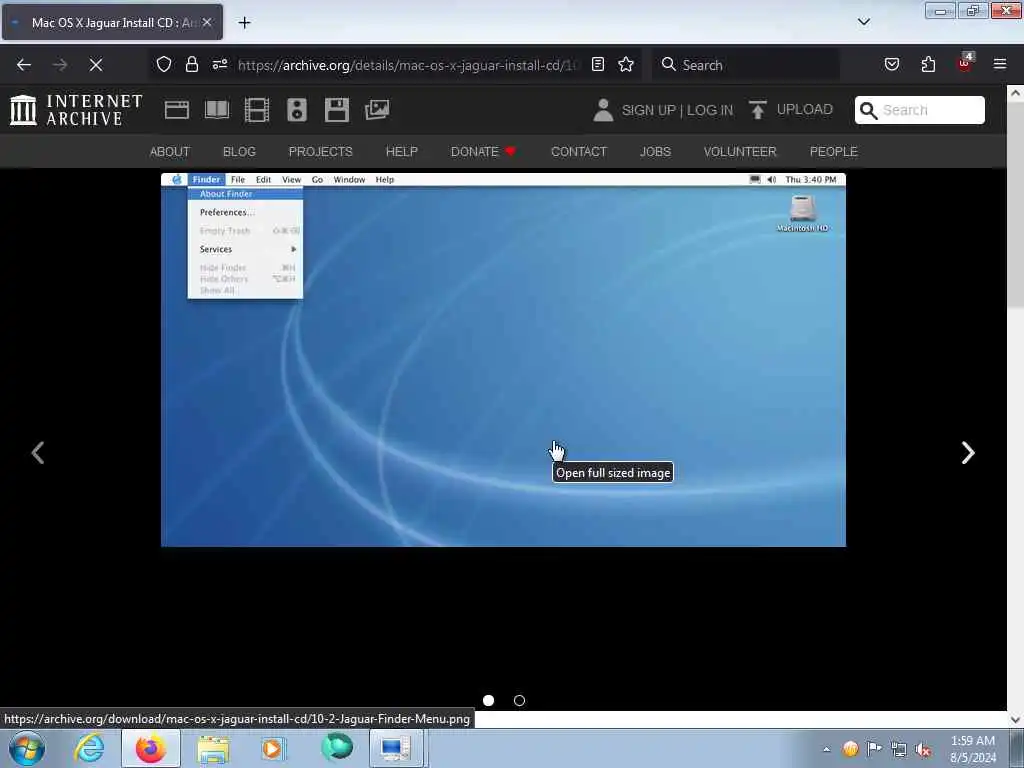Select the second carousel dot

coord(519,701)
